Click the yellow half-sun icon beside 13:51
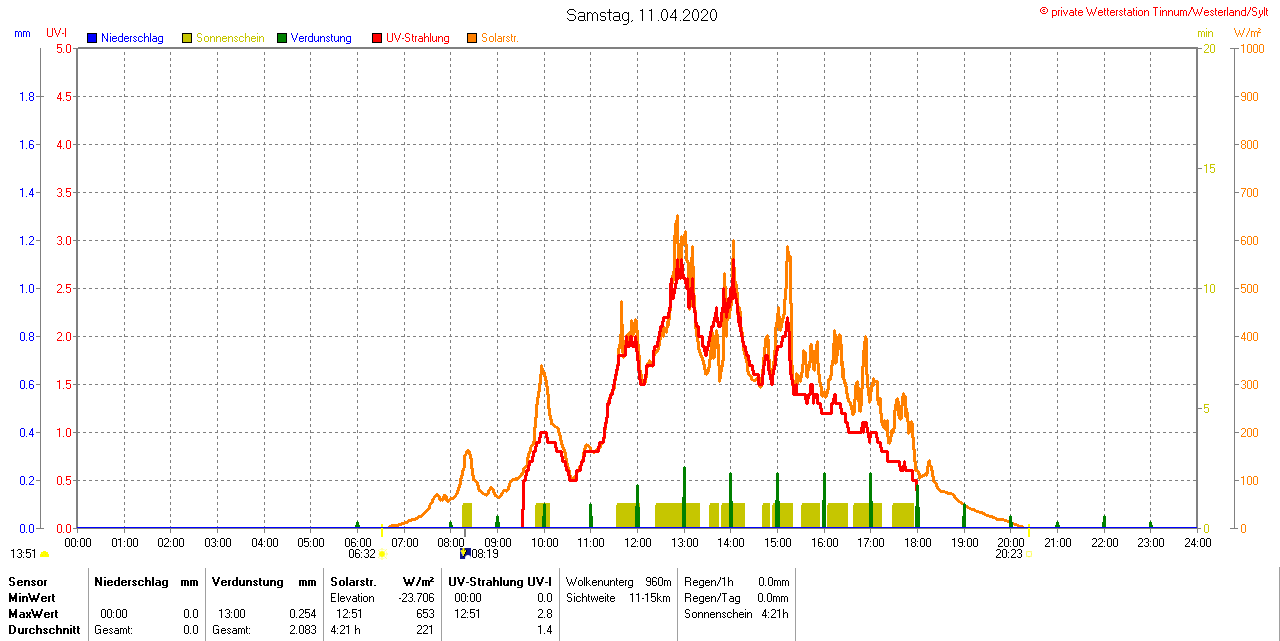1280x641 pixels. click(x=44, y=554)
